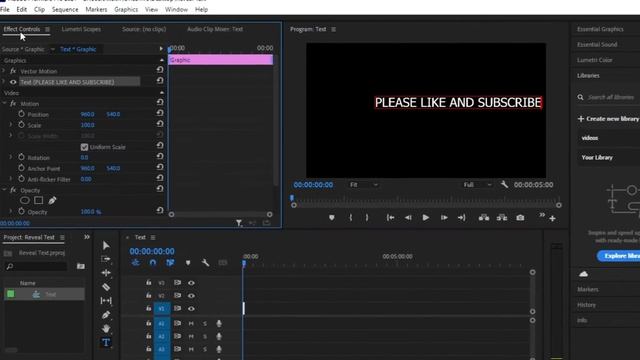Lock the V3 track
Viewport: 640px width, 360px height.
click(x=149, y=282)
